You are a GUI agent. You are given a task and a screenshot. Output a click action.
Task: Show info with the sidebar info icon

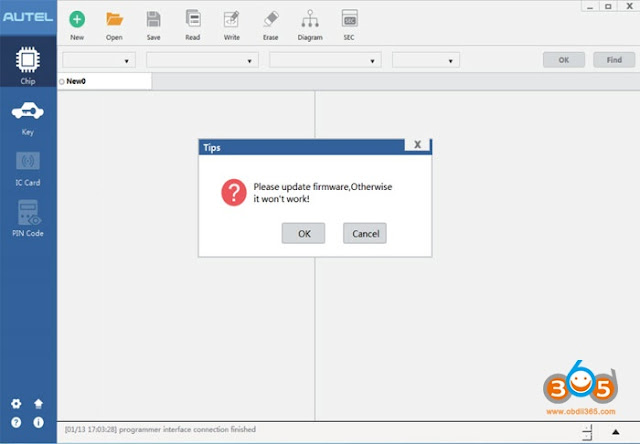(x=38, y=422)
